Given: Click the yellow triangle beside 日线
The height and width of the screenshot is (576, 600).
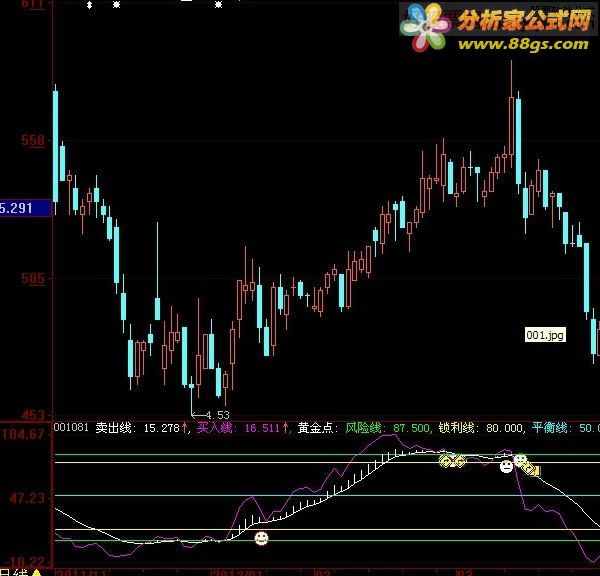Looking at the screenshot, I should tap(36, 573).
